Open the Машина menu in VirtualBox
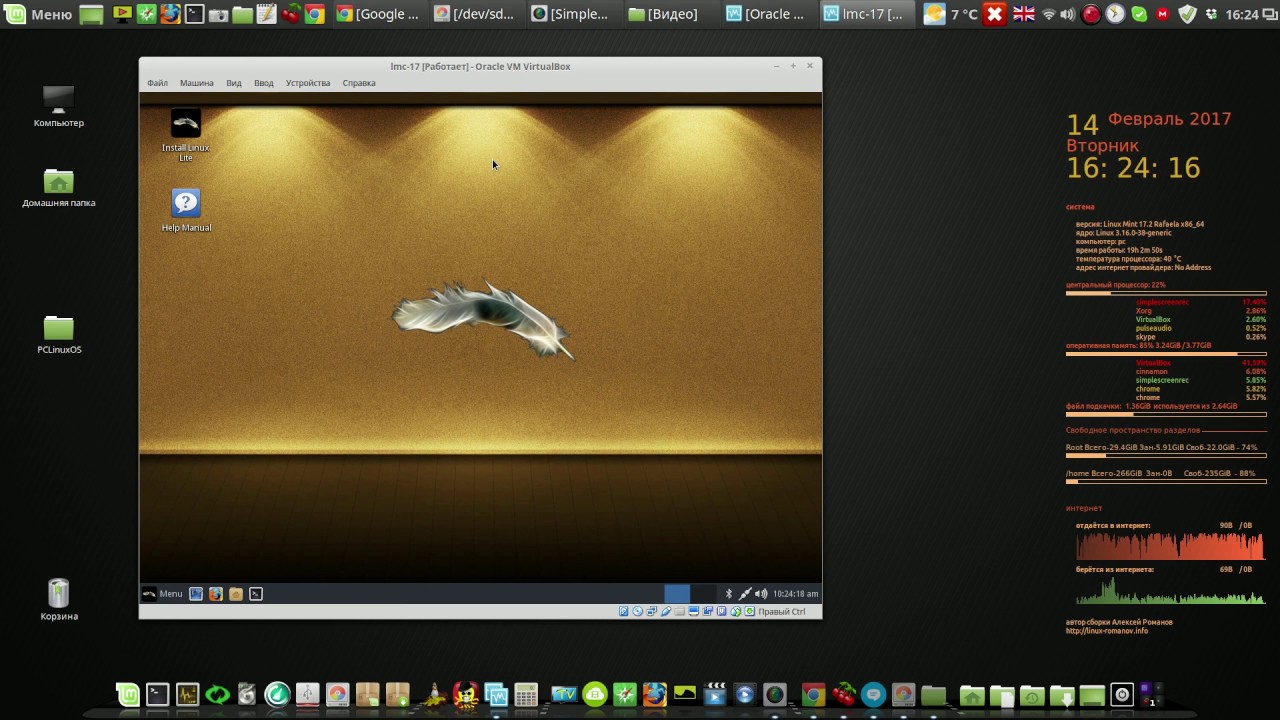This screenshot has width=1280, height=720. 196,83
